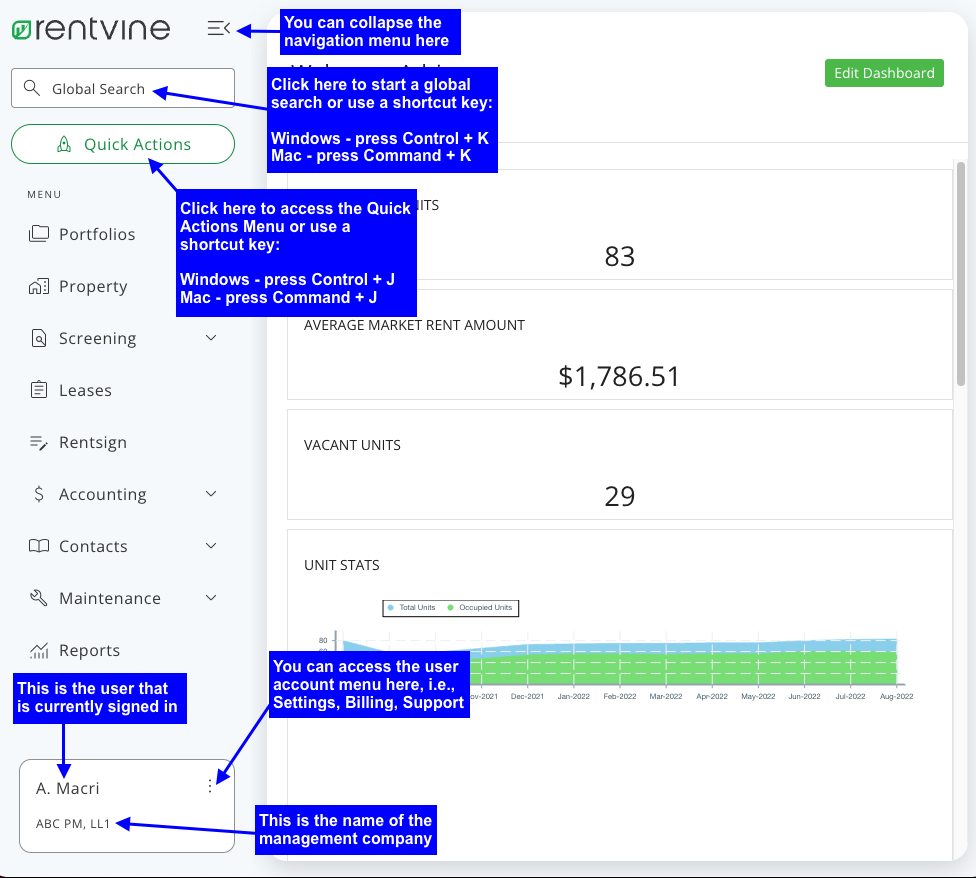976x878 pixels.
Task: Click the Rentvine logo
Action: coord(91,29)
